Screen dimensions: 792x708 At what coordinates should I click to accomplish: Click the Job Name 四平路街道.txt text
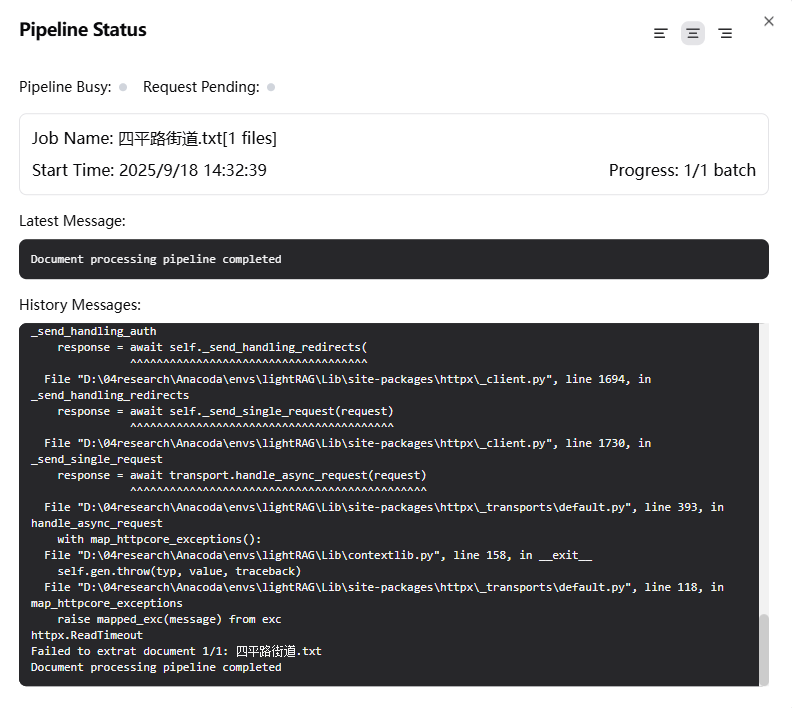[x=154, y=138]
